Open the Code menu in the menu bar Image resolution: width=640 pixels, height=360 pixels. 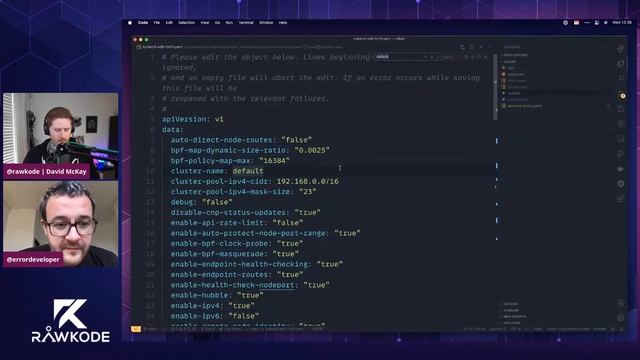[143, 23]
